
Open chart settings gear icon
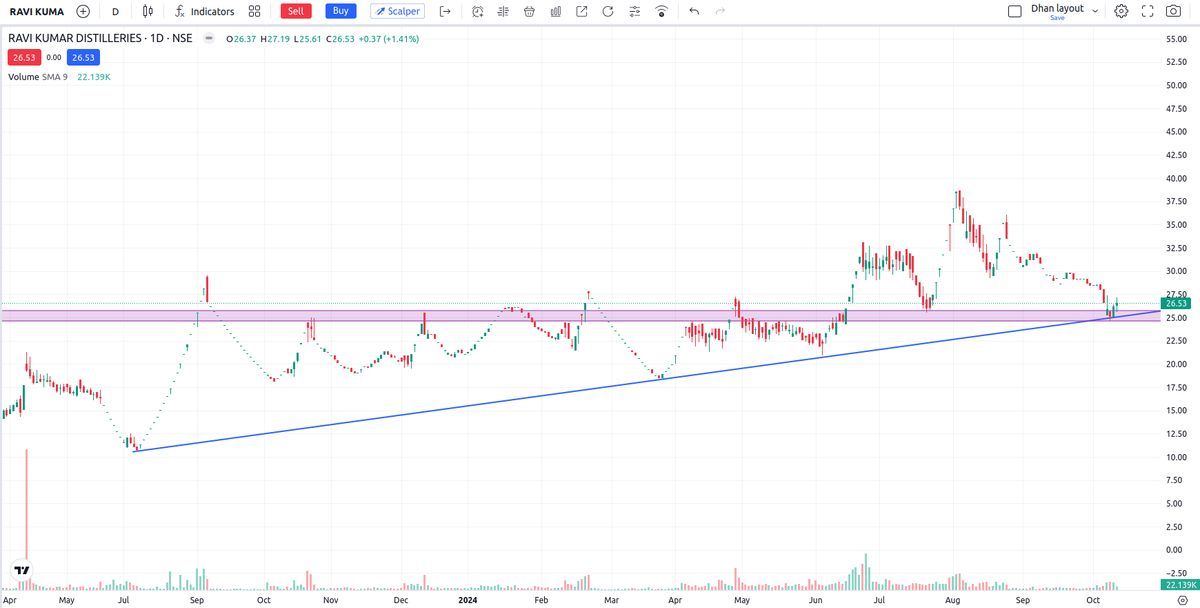point(1122,11)
